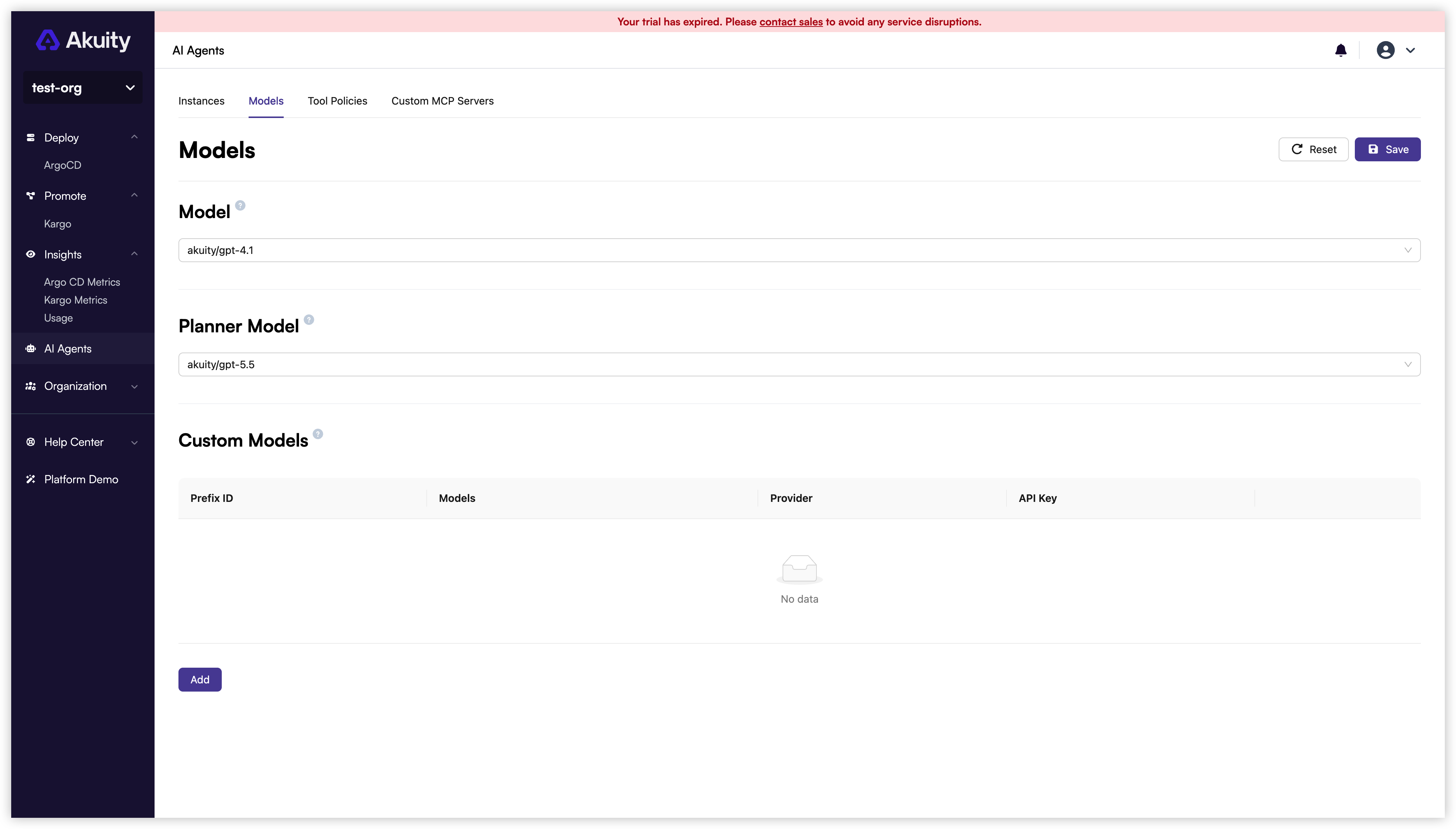Open the user account avatar

click(x=1385, y=50)
